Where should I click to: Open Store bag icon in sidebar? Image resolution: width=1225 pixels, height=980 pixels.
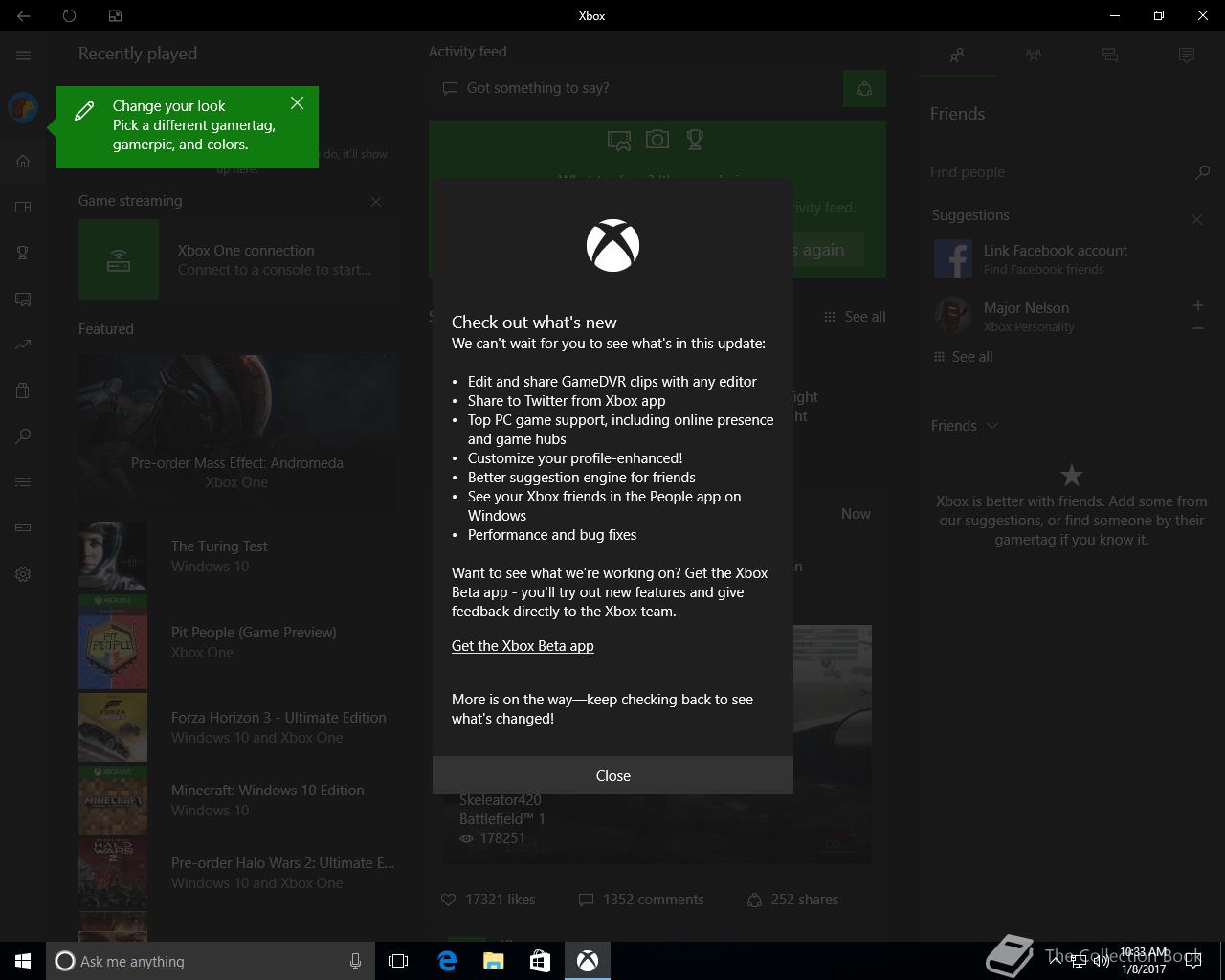(23, 390)
